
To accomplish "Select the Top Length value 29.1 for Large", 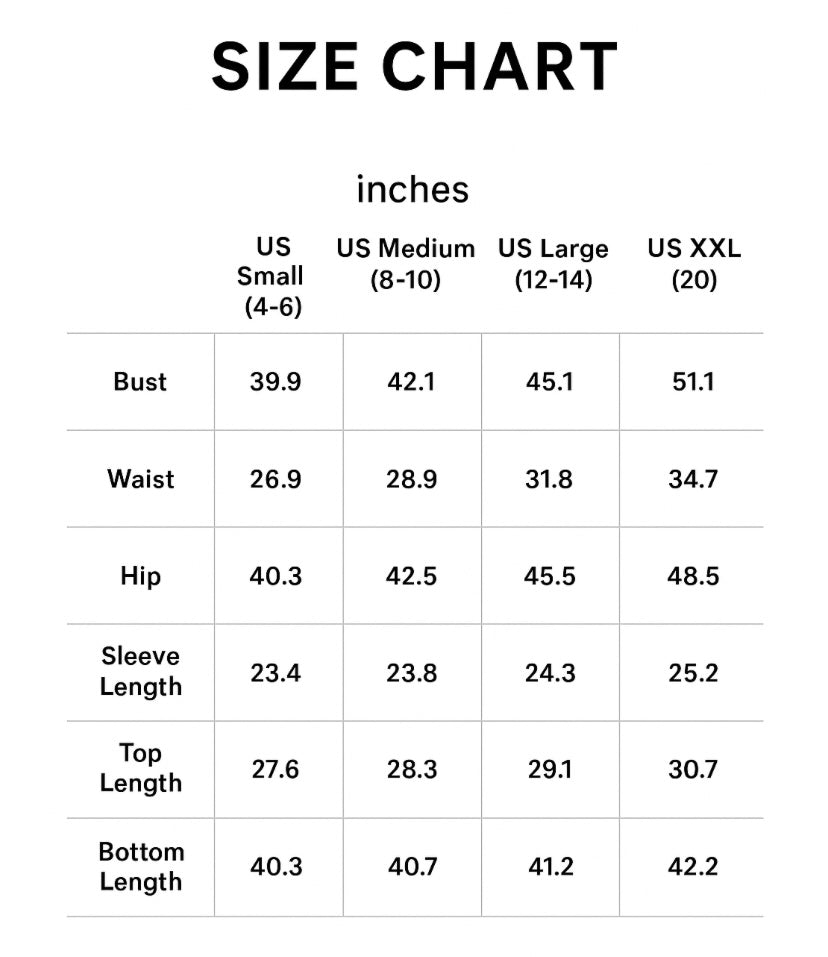I will coord(550,769).
